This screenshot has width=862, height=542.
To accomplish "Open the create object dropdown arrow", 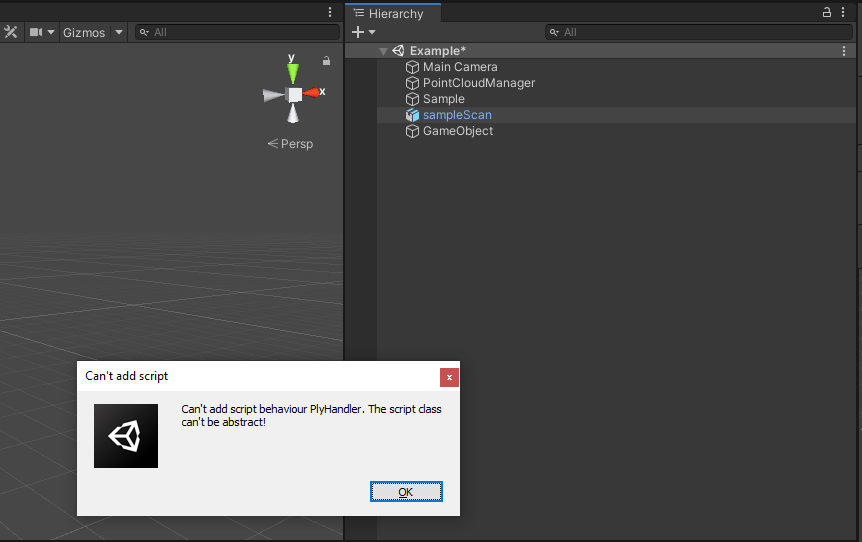I will point(372,32).
